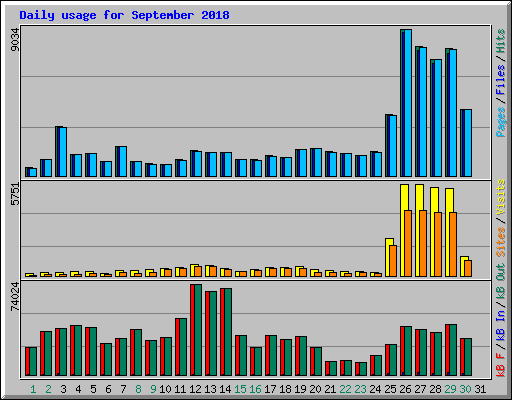Click the Hits legend label

[x=501, y=41]
